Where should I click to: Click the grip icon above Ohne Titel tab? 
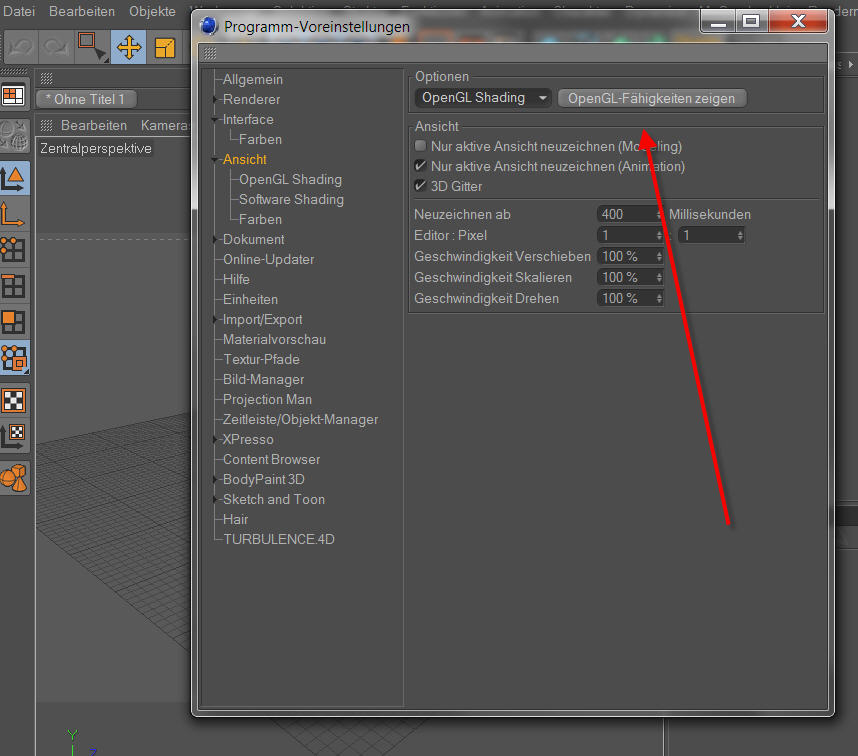point(47,78)
